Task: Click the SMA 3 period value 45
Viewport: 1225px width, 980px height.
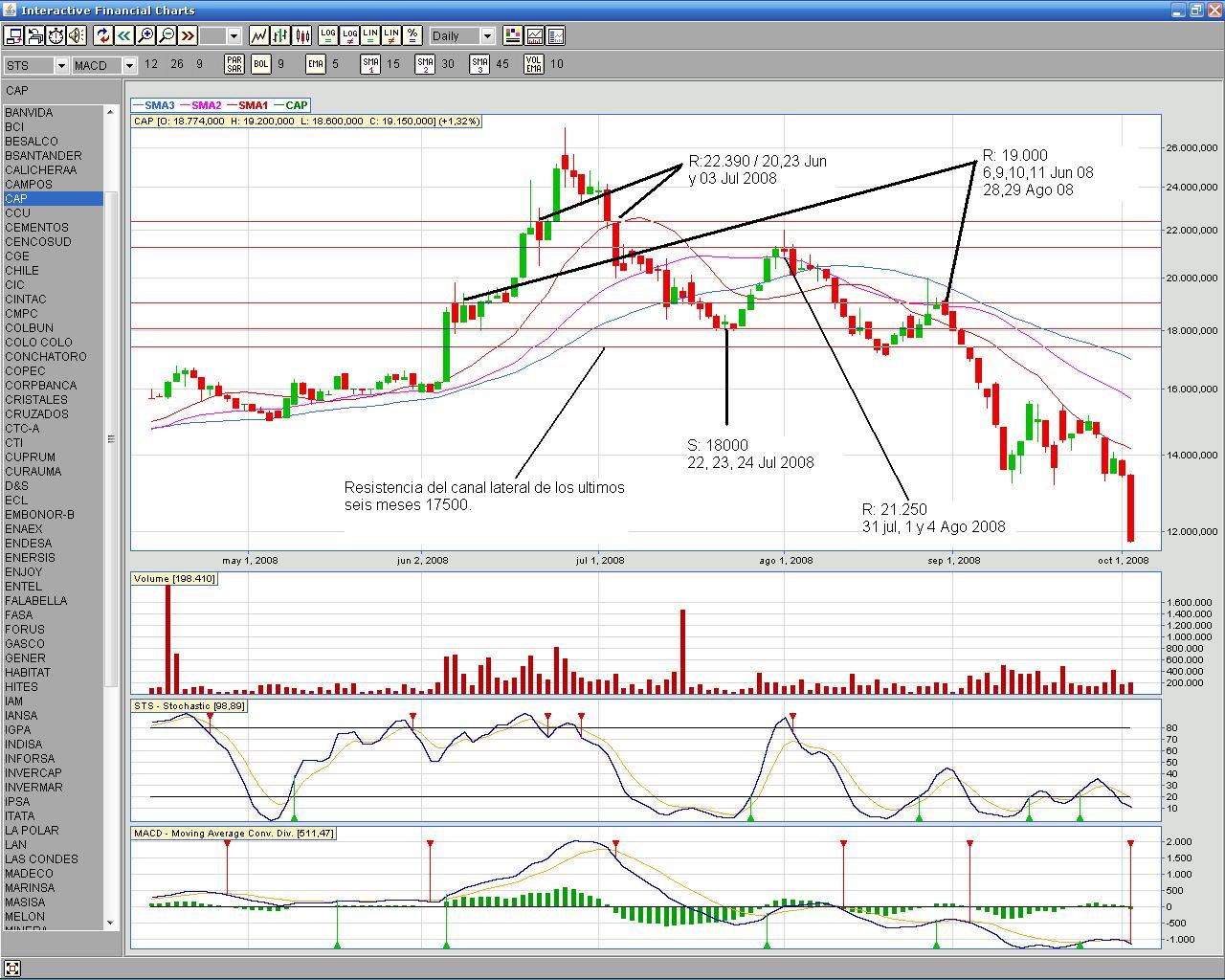Action: pyautogui.click(x=502, y=64)
